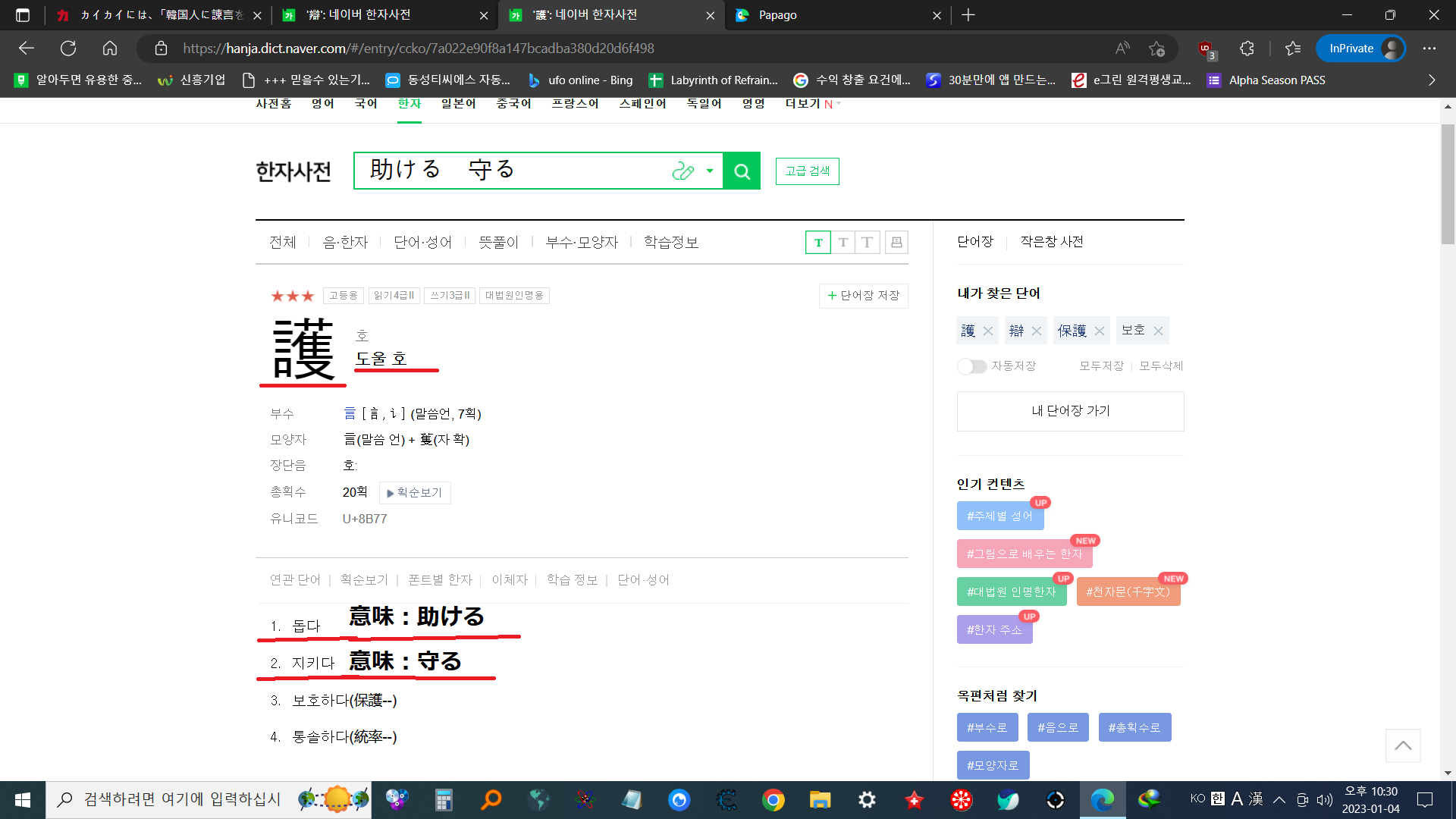Expand 획순보기 stroke order viewer

pyautogui.click(x=414, y=493)
